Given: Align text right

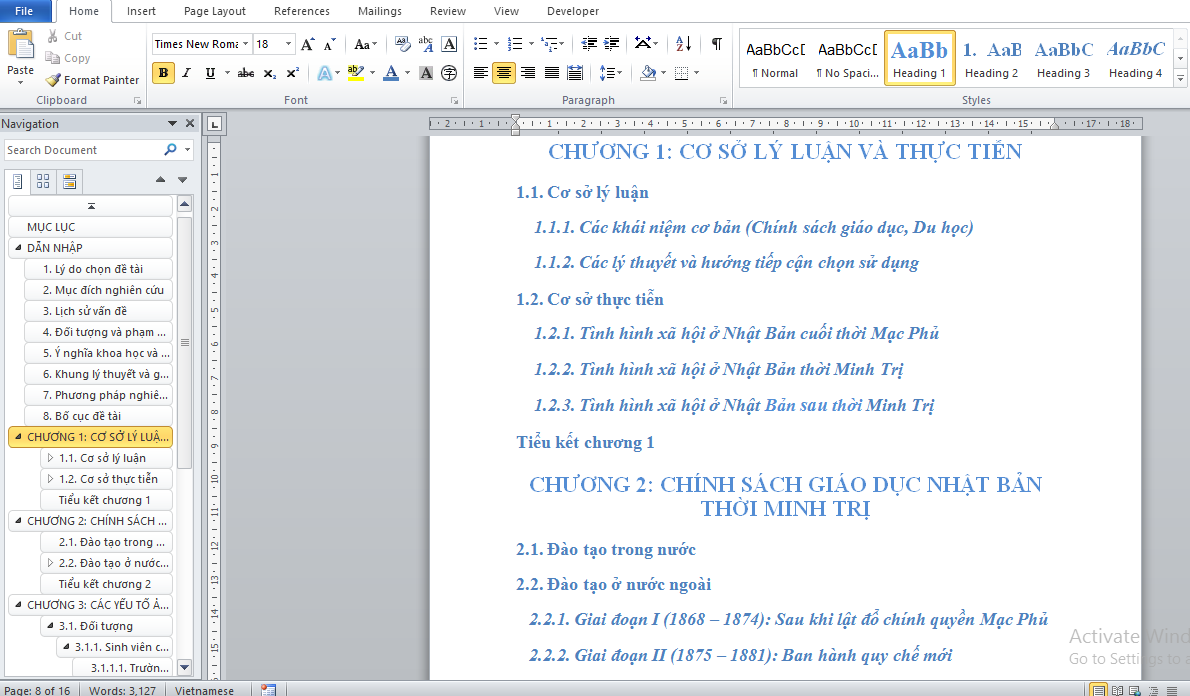Looking at the screenshot, I should click(527, 73).
